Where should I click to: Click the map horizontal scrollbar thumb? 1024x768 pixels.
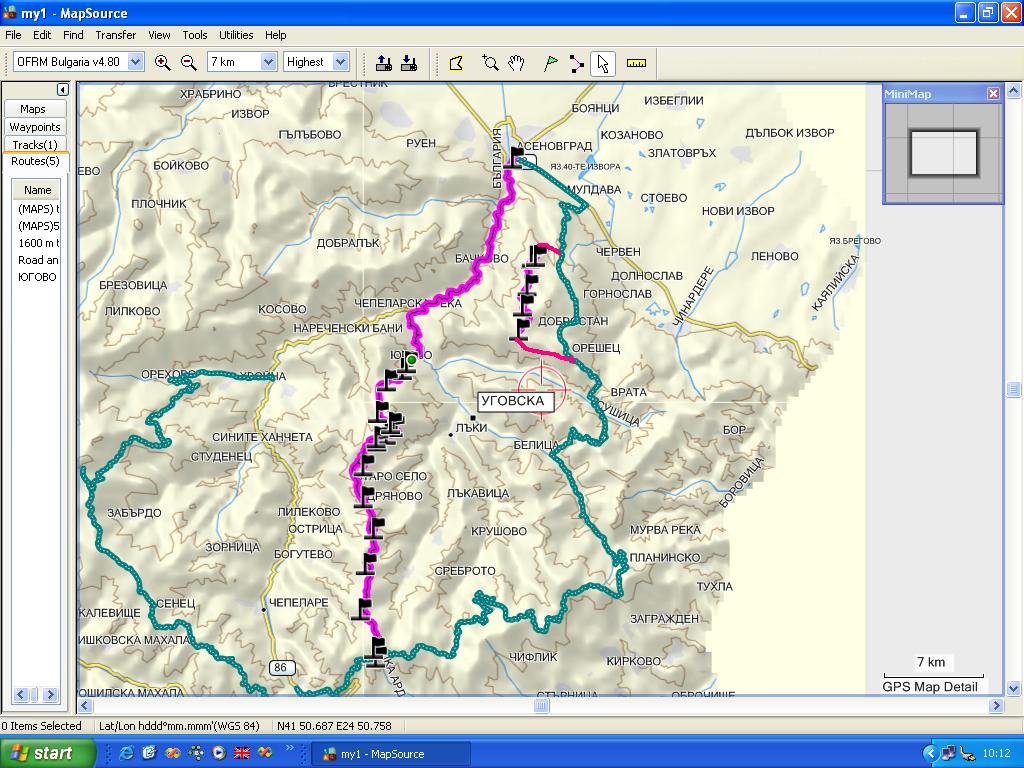click(x=541, y=705)
